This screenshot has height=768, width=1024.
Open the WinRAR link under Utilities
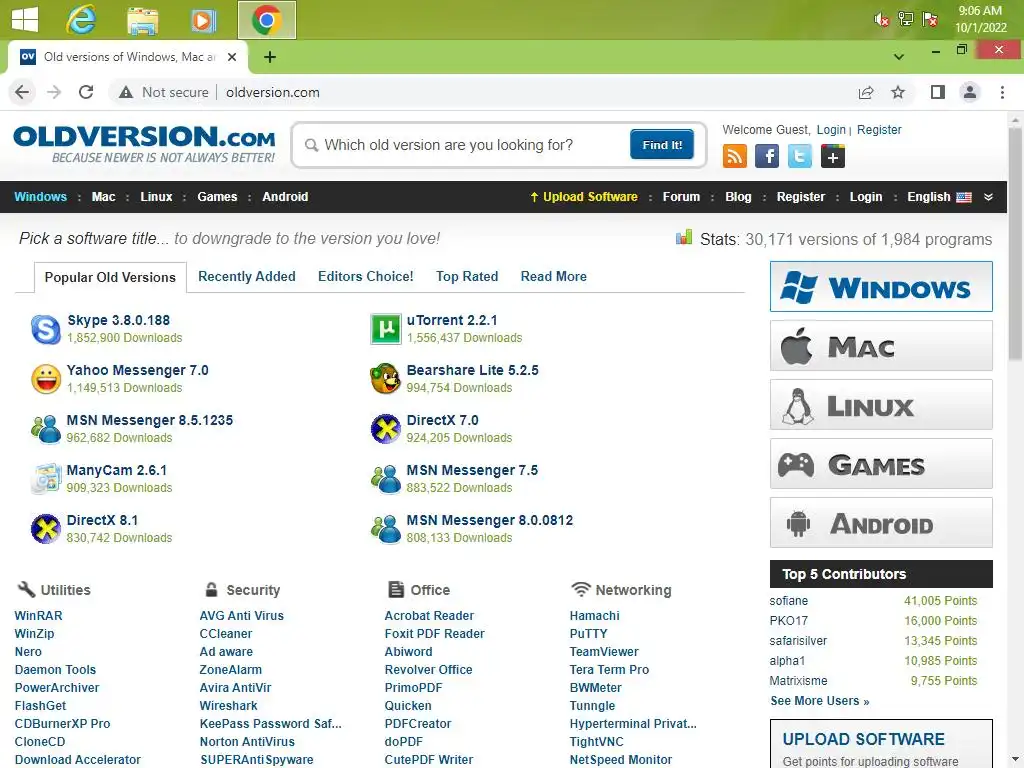[39, 616]
